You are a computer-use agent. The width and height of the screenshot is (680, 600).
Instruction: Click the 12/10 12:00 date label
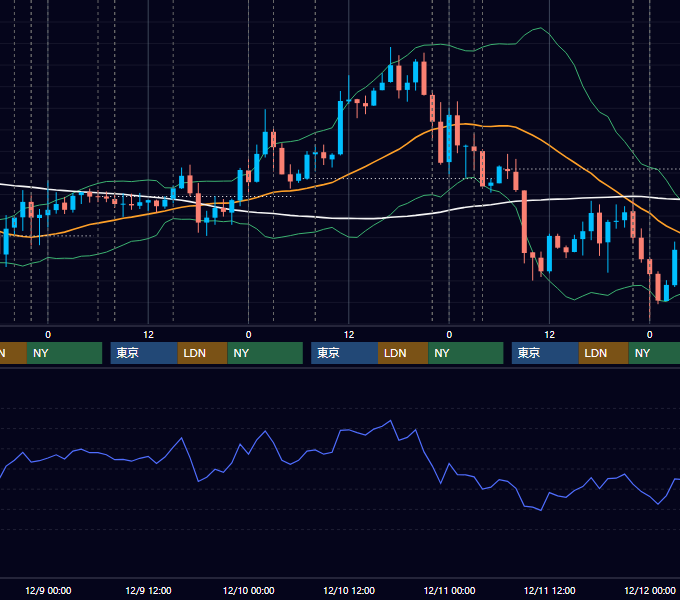(x=349, y=590)
